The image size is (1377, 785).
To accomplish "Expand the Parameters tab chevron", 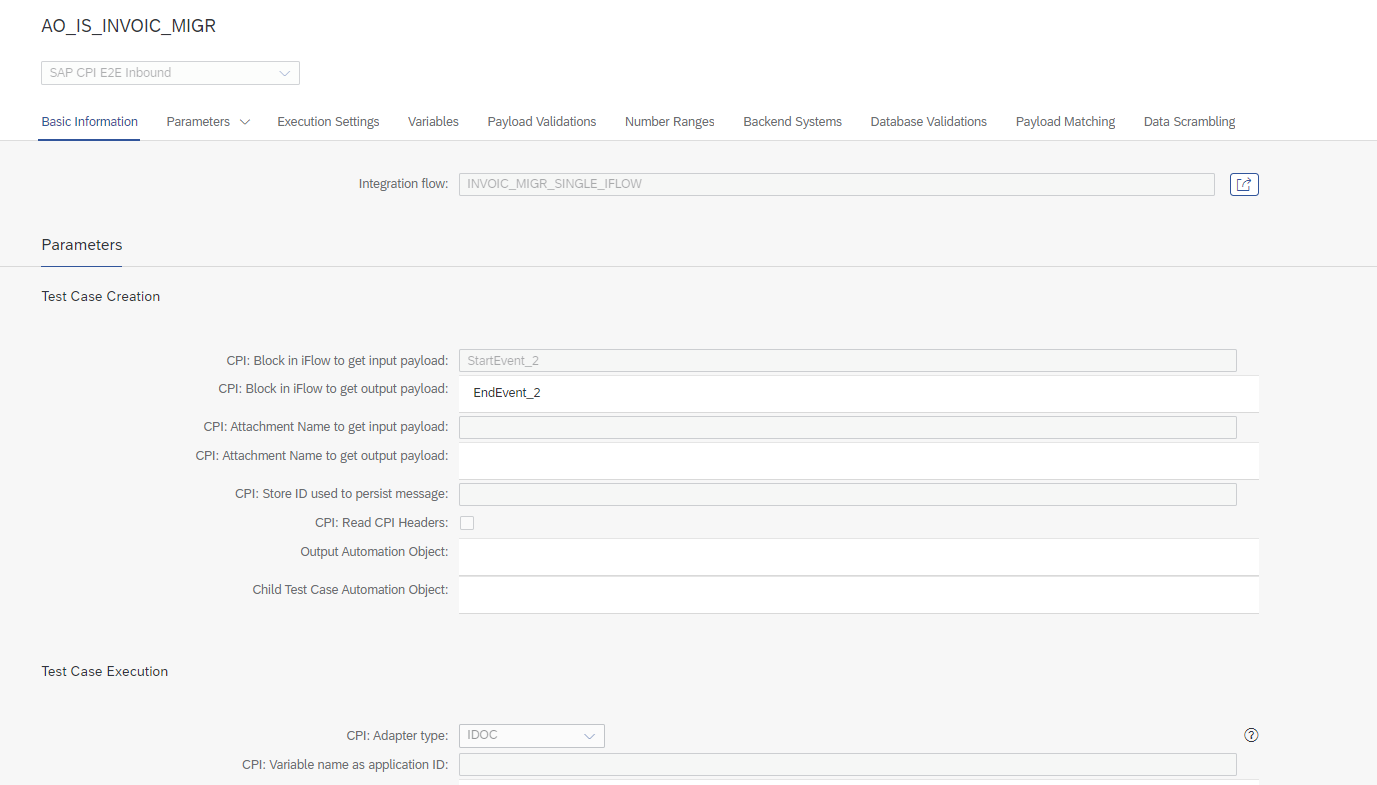I will point(244,122).
